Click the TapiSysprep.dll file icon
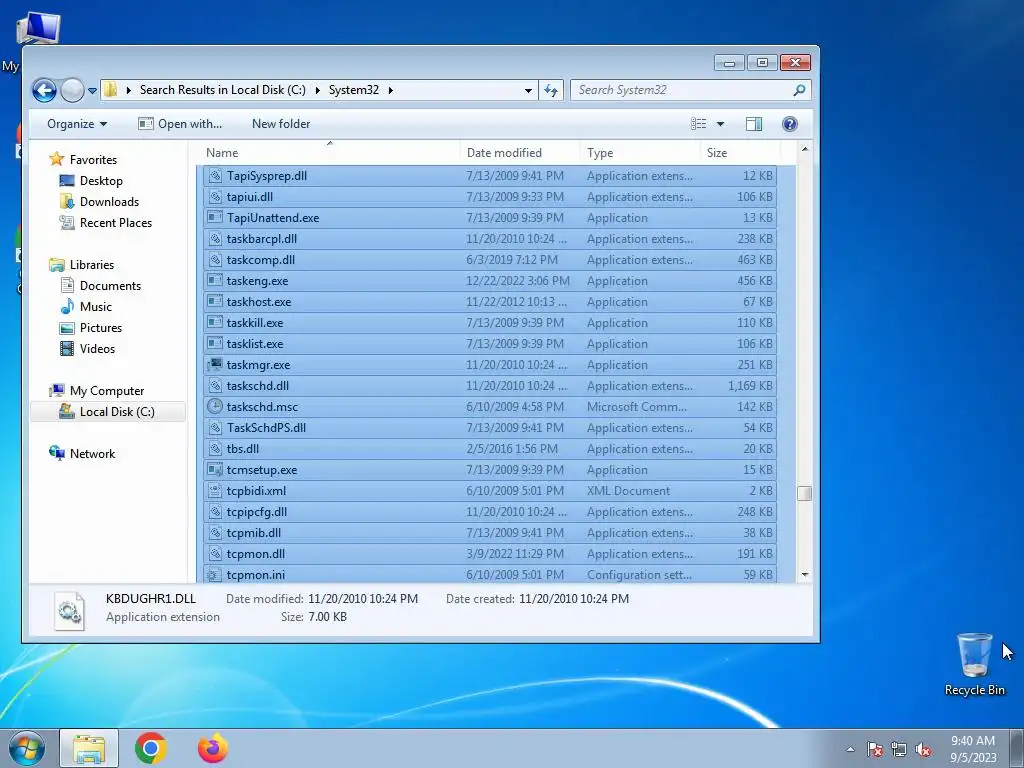This screenshot has width=1024, height=768. 214,176
